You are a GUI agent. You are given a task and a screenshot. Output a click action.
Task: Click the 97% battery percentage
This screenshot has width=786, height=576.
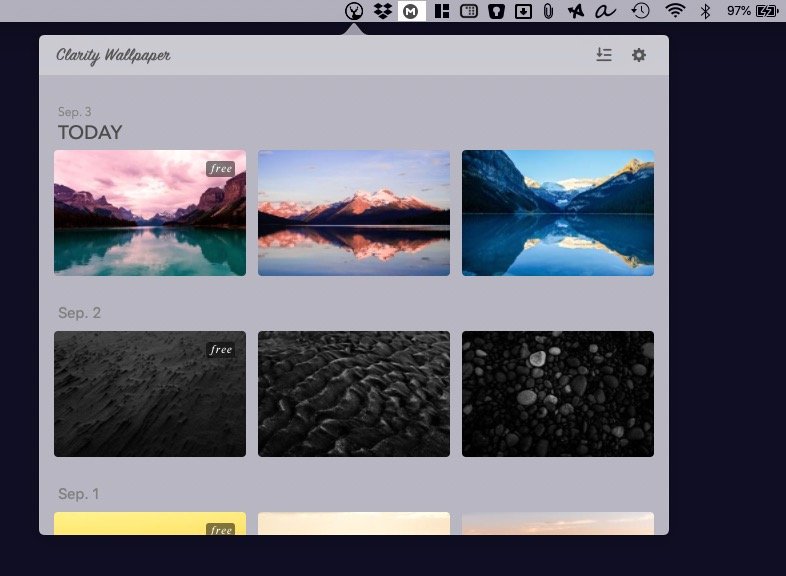[x=739, y=11]
